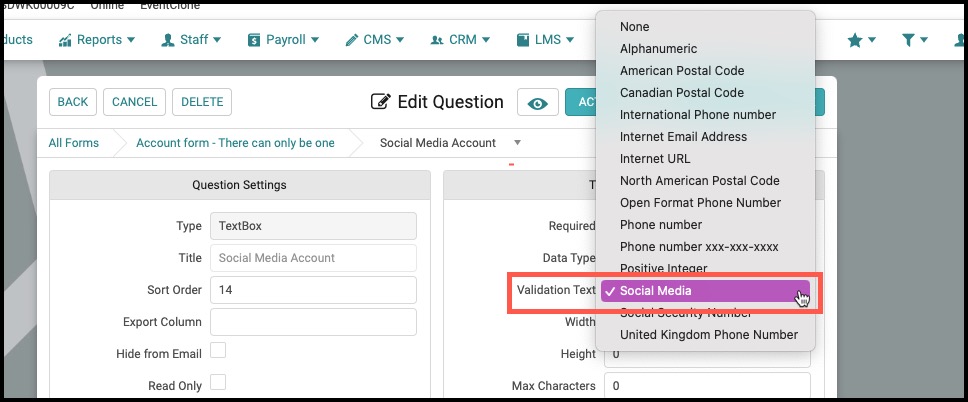Click the Payroll dollar icon
968x402 pixels.
point(254,40)
